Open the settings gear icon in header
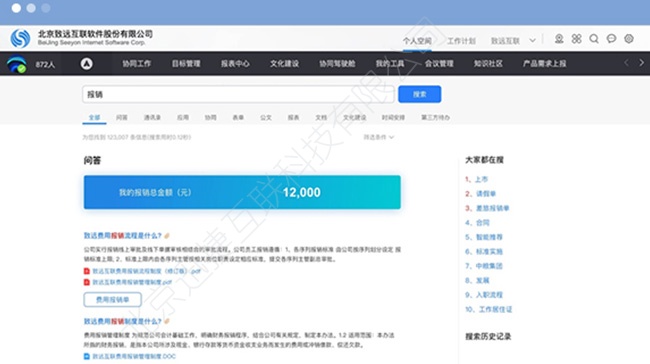Viewport: 650px width, 364px height. 629,39
